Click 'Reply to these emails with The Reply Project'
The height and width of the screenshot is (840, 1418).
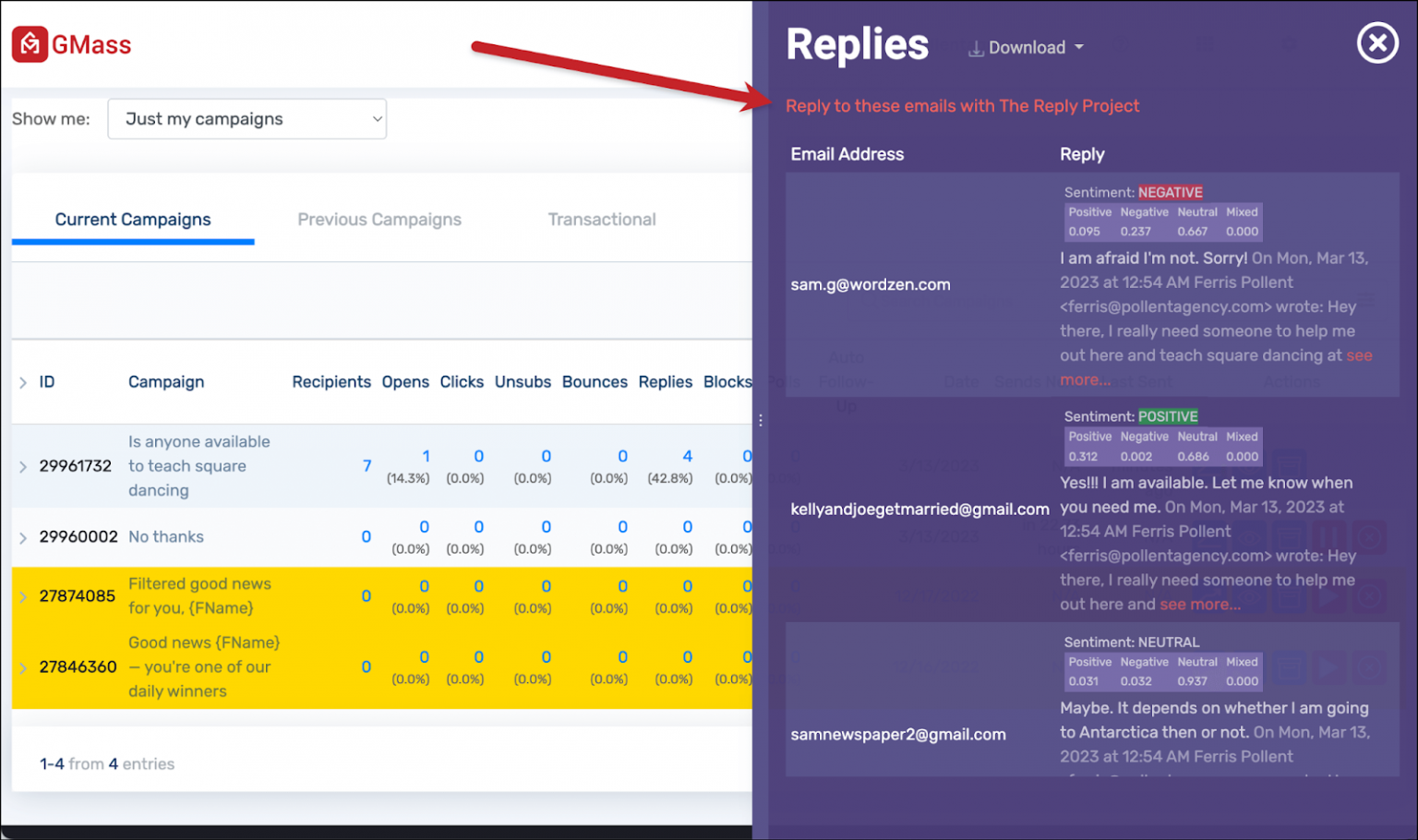pyautogui.click(x=963, y=105)
